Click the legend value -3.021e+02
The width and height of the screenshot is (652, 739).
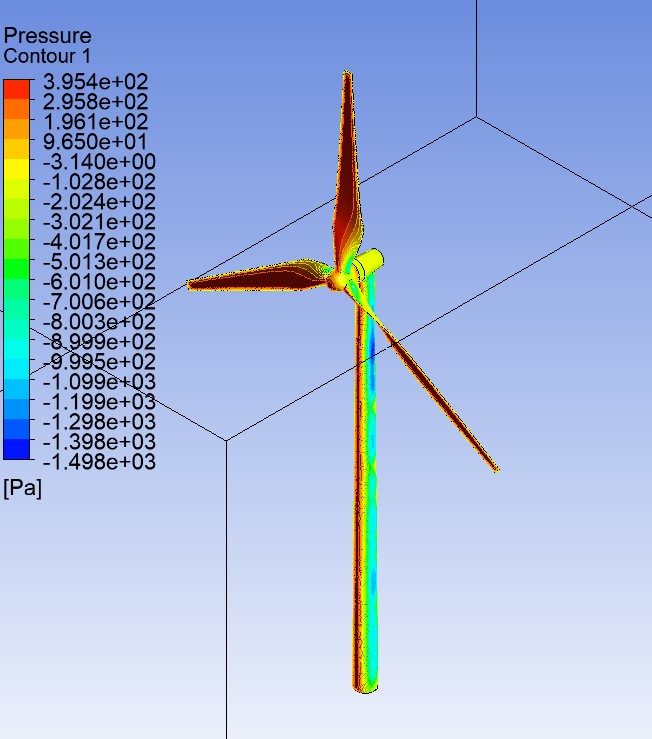point(99,222)
